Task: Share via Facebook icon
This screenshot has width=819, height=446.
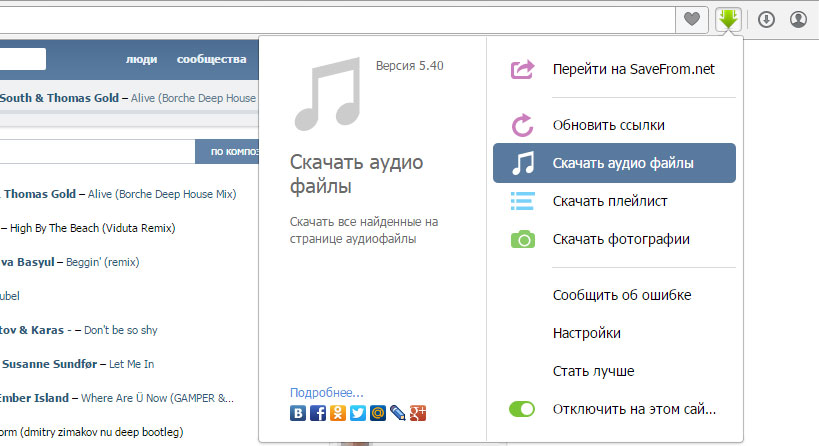Action: point(318,412)
